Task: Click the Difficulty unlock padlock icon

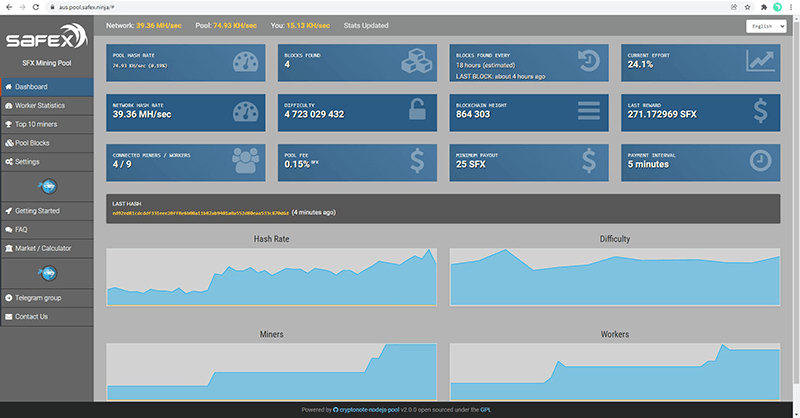Action: coord(417,109)
